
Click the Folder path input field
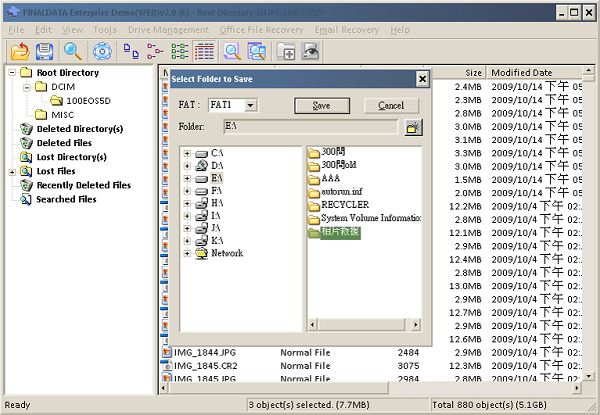click(x=310, y=127)
